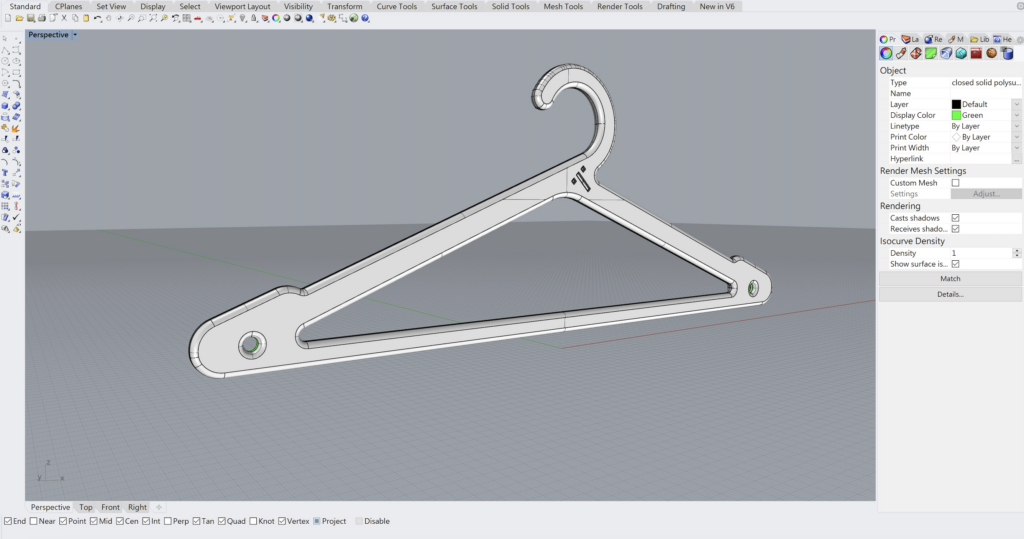Click the Match button
Image resolution: width=1024 pixels, height=539 pixels.
[949, 279]
